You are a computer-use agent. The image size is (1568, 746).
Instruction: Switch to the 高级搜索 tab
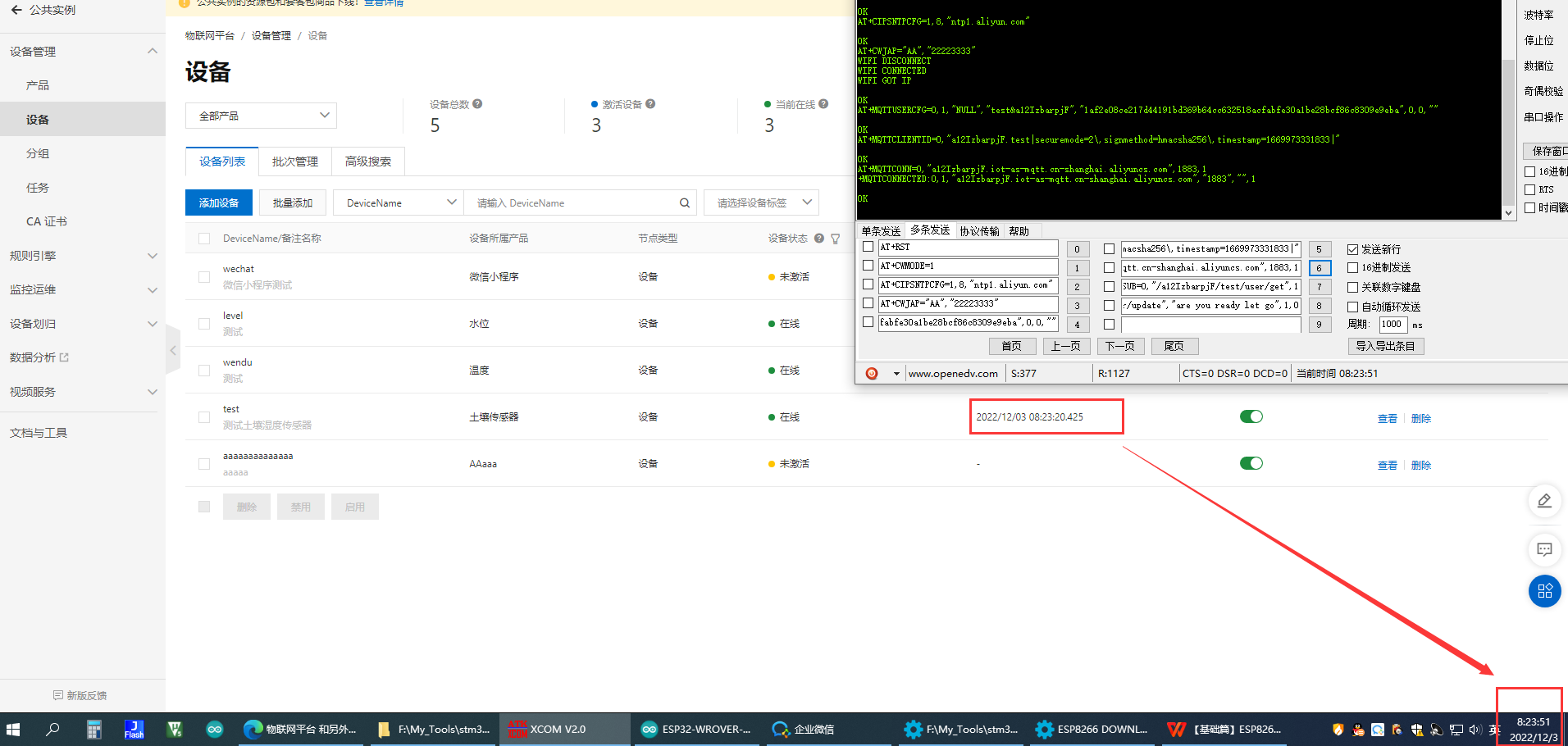pos(368,161)
